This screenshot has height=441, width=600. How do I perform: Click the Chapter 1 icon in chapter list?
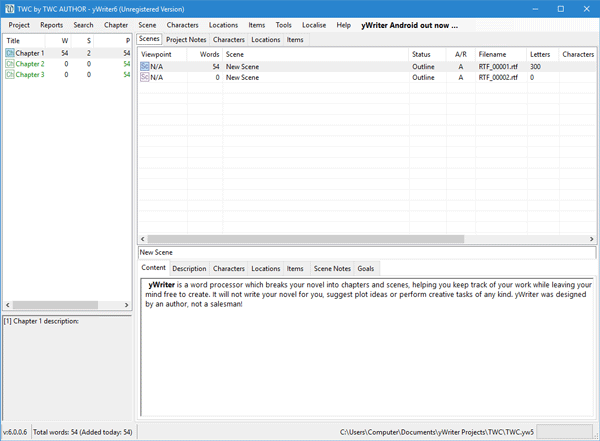coord(10,53)
